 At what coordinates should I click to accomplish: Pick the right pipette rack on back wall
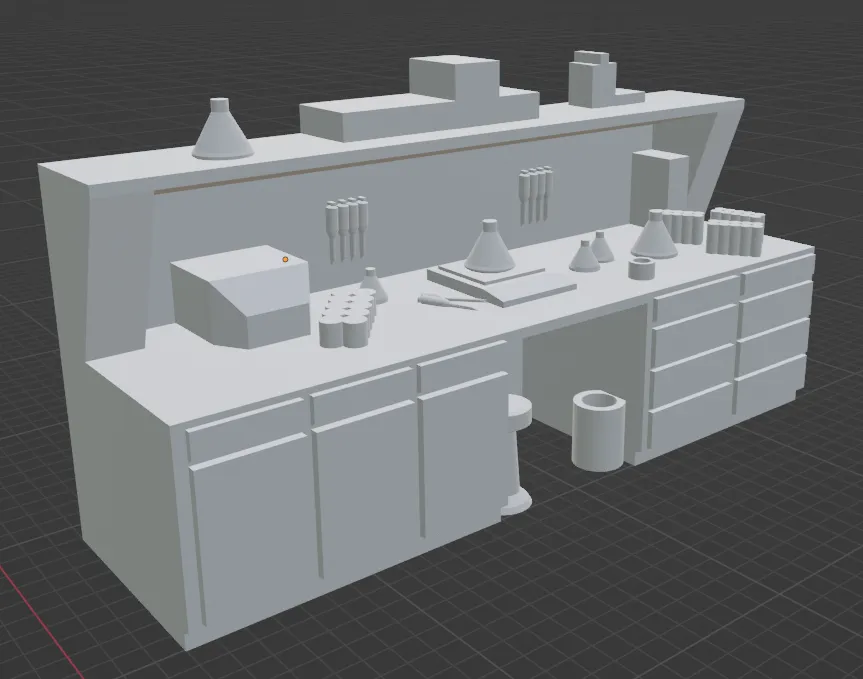[535, 193]
